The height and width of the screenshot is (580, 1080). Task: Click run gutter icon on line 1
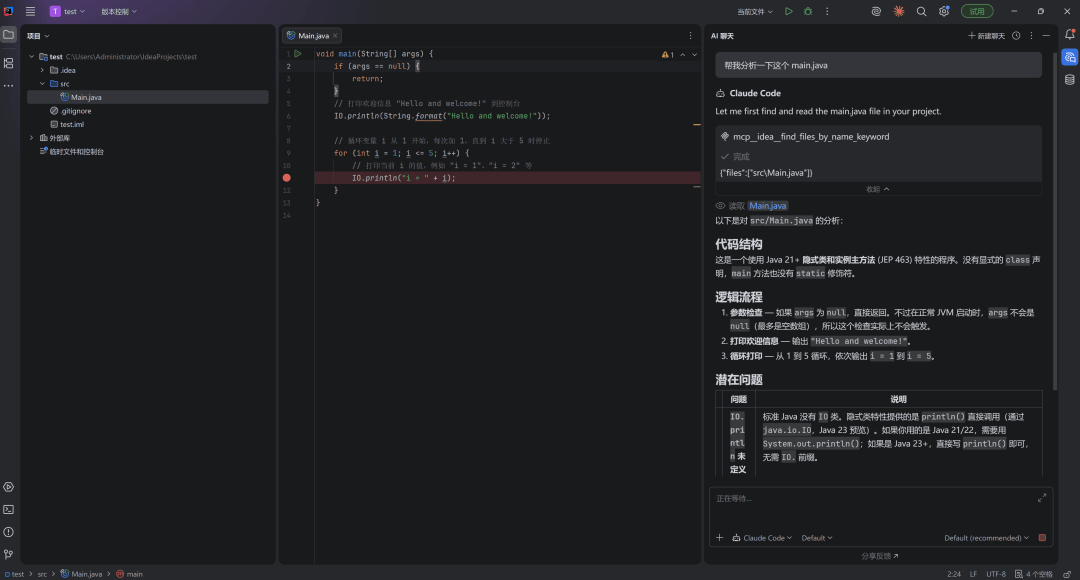tap(298, 53)
